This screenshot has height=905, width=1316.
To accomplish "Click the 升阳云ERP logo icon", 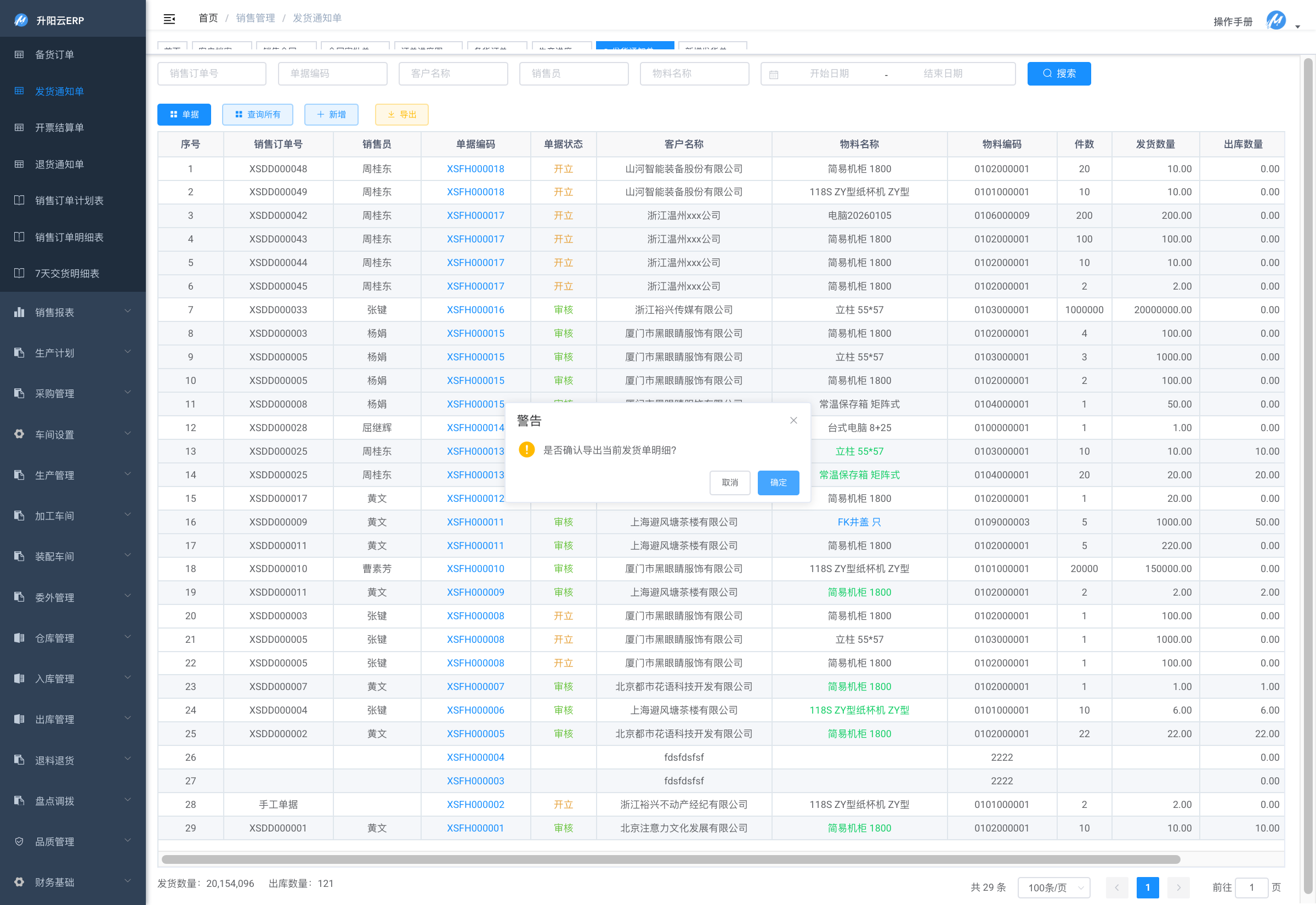I will pos(21,20).
